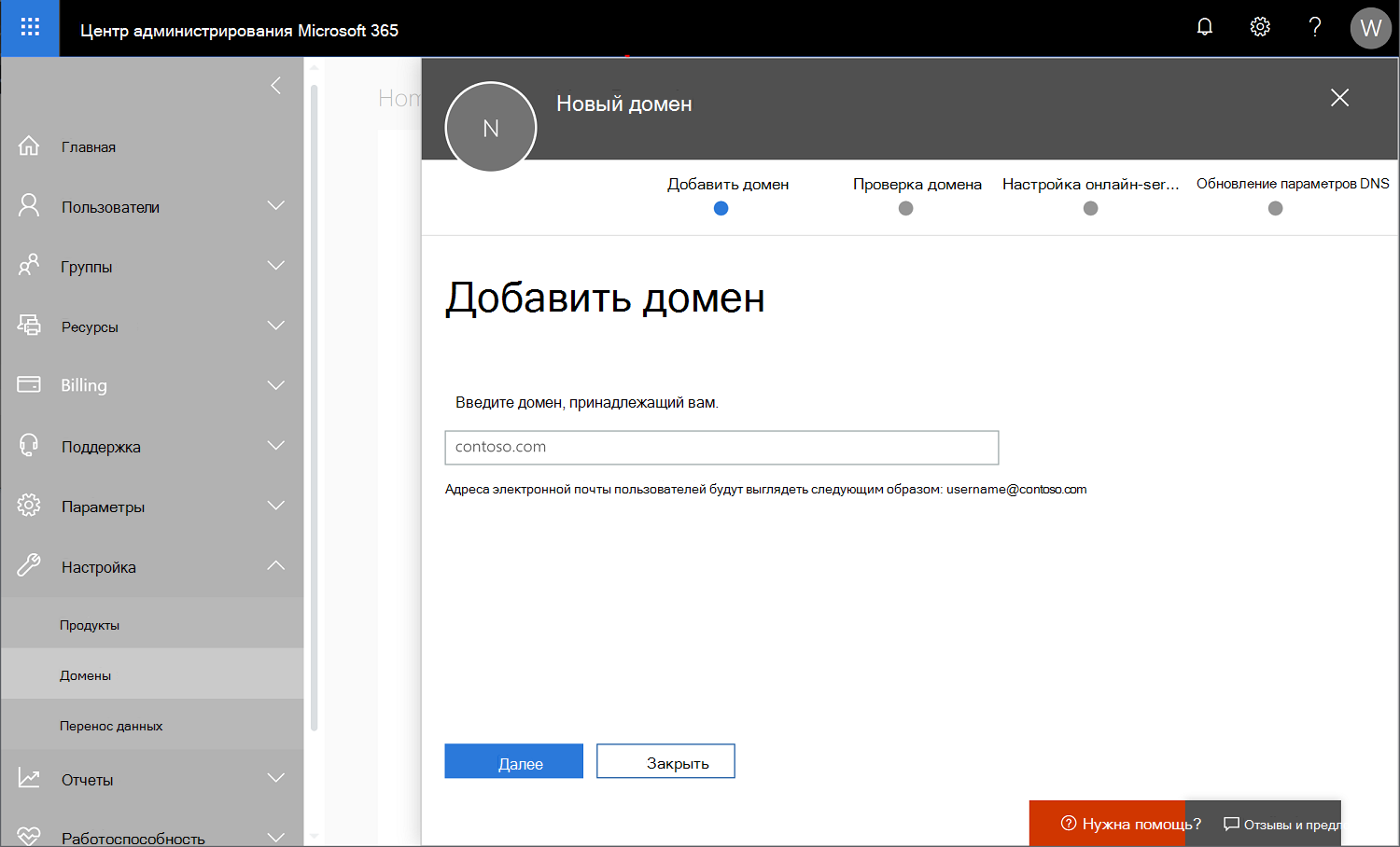Viewport: 1400px width, 847px height.
Task: Open the Продукты sub-item
Action: coord(152,625)
